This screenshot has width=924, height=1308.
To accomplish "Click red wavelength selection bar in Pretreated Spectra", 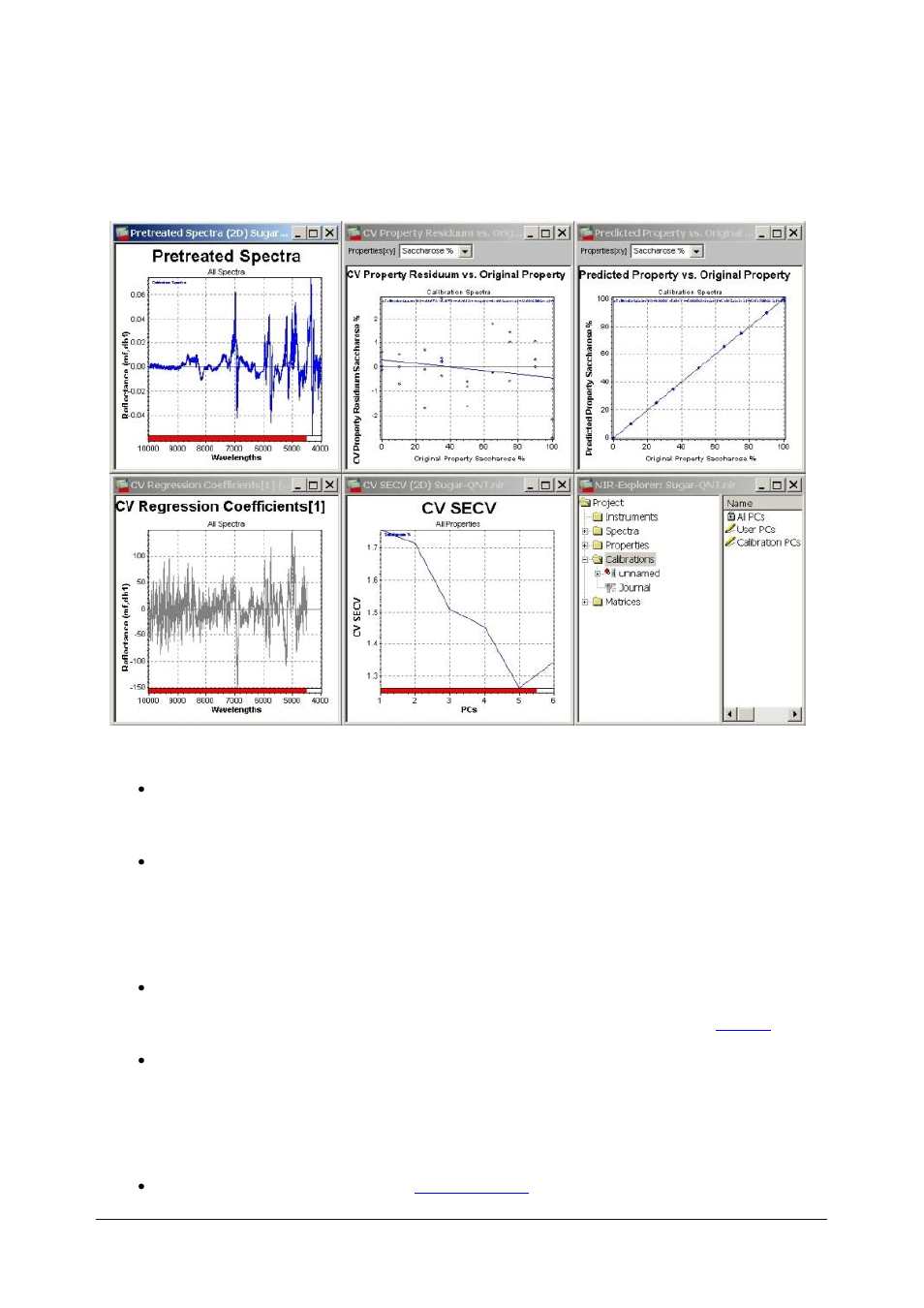I will coord(228,439).
